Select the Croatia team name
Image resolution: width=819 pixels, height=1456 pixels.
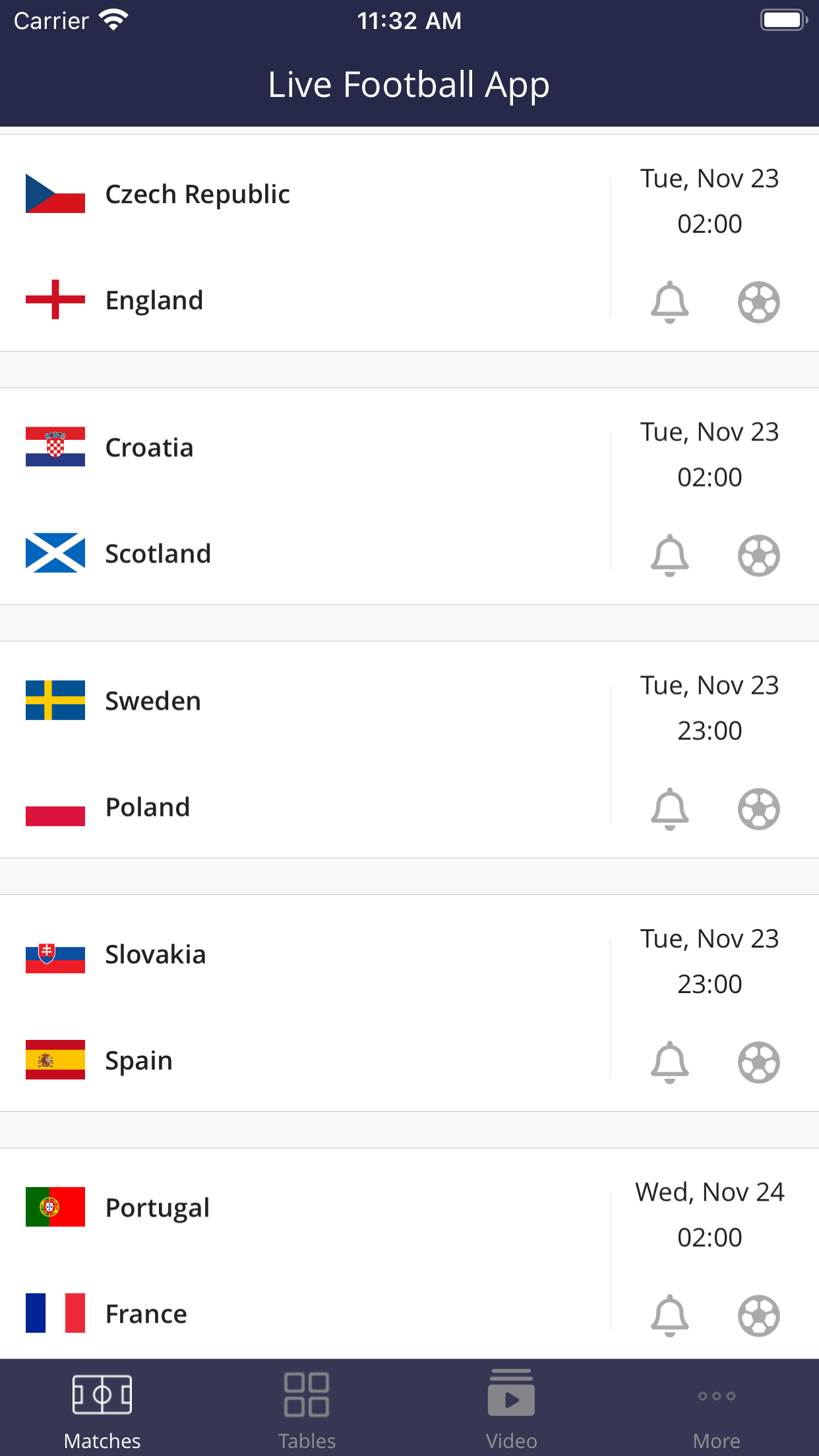(150, 448)
